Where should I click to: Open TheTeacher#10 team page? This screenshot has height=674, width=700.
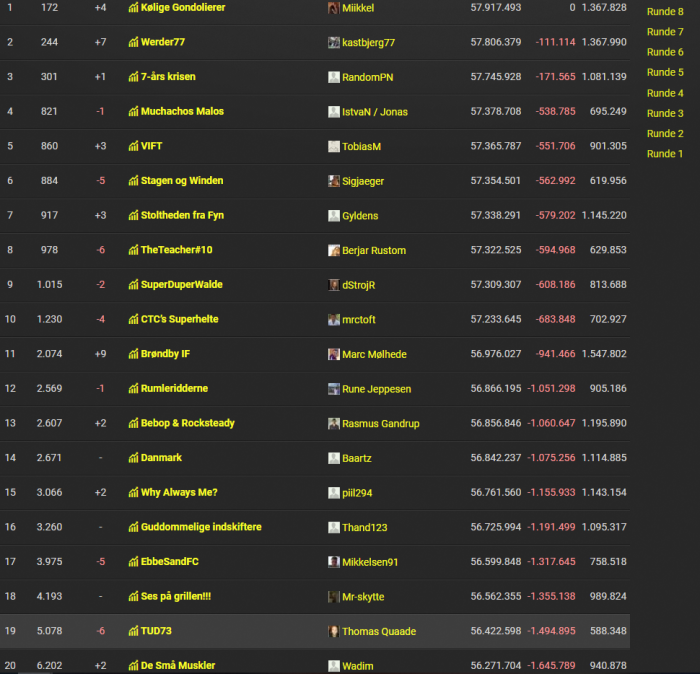point(177,250)
